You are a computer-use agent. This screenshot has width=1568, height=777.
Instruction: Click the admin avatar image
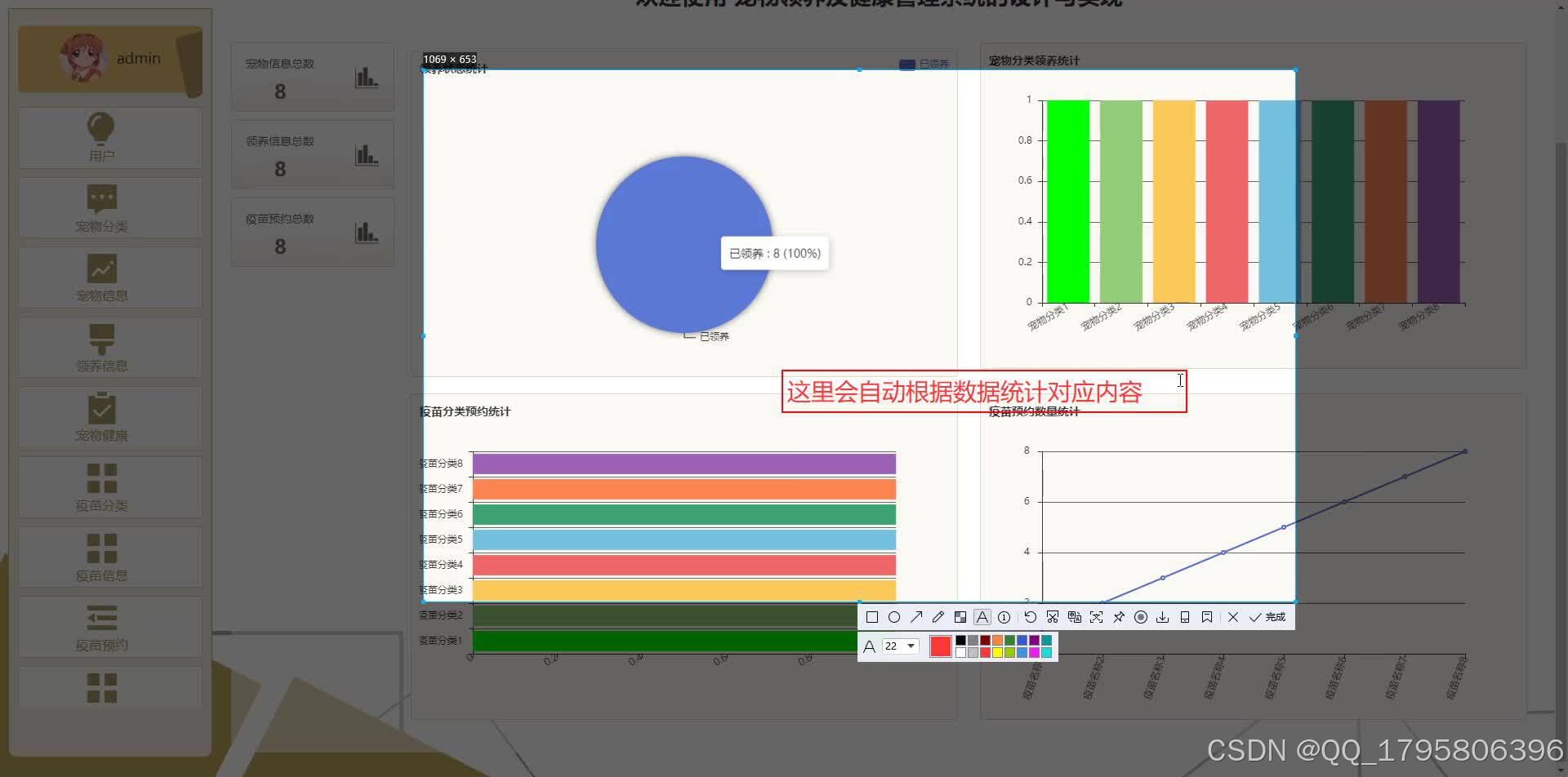coord(83,57)
